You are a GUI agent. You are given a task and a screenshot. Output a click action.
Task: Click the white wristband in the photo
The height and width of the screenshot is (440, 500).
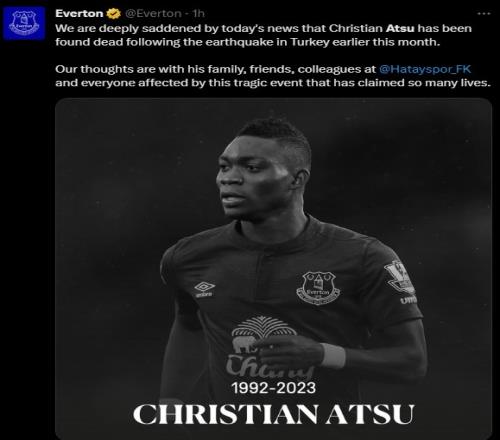point(333,356)
